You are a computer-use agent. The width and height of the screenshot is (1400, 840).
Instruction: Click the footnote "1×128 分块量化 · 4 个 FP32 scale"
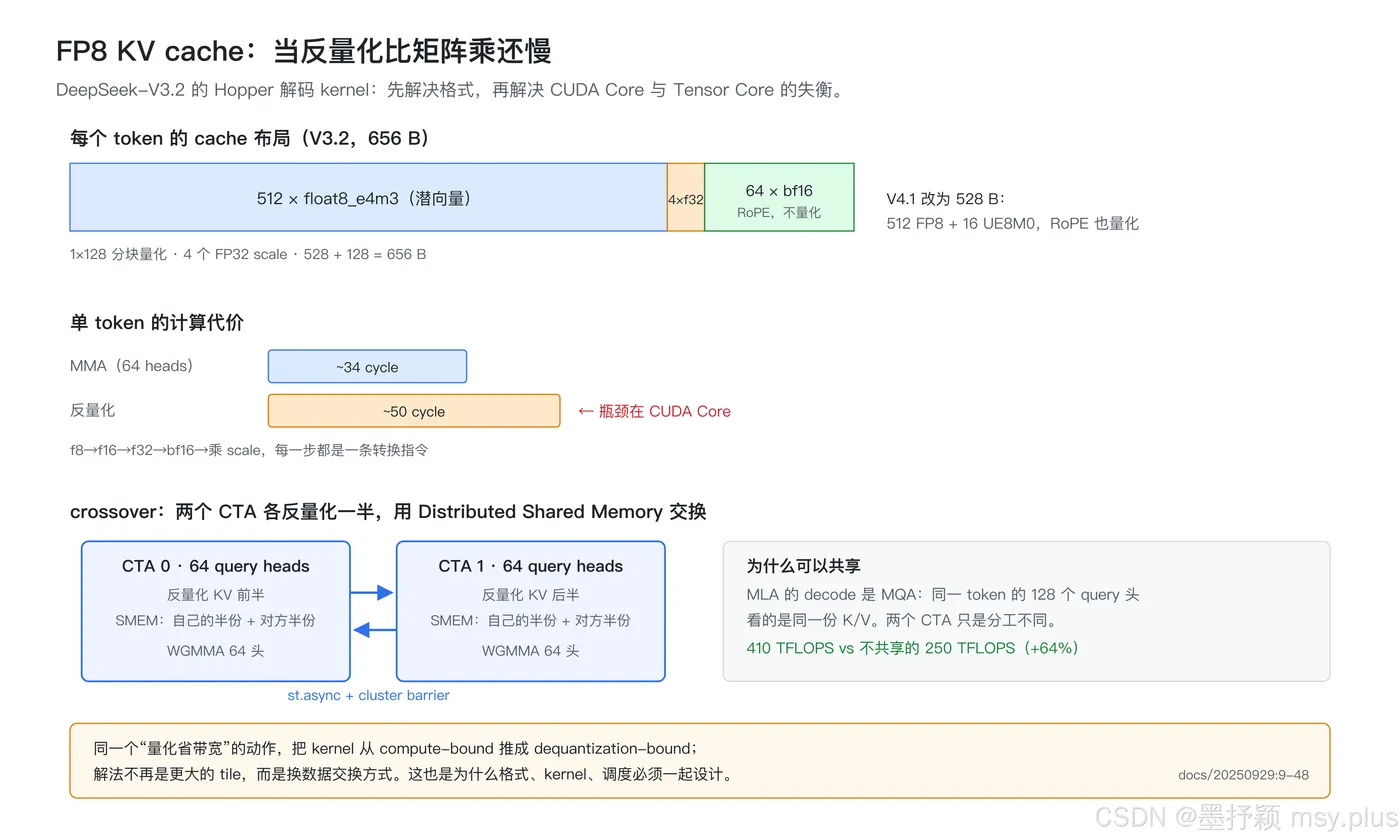tap(248, 254)
